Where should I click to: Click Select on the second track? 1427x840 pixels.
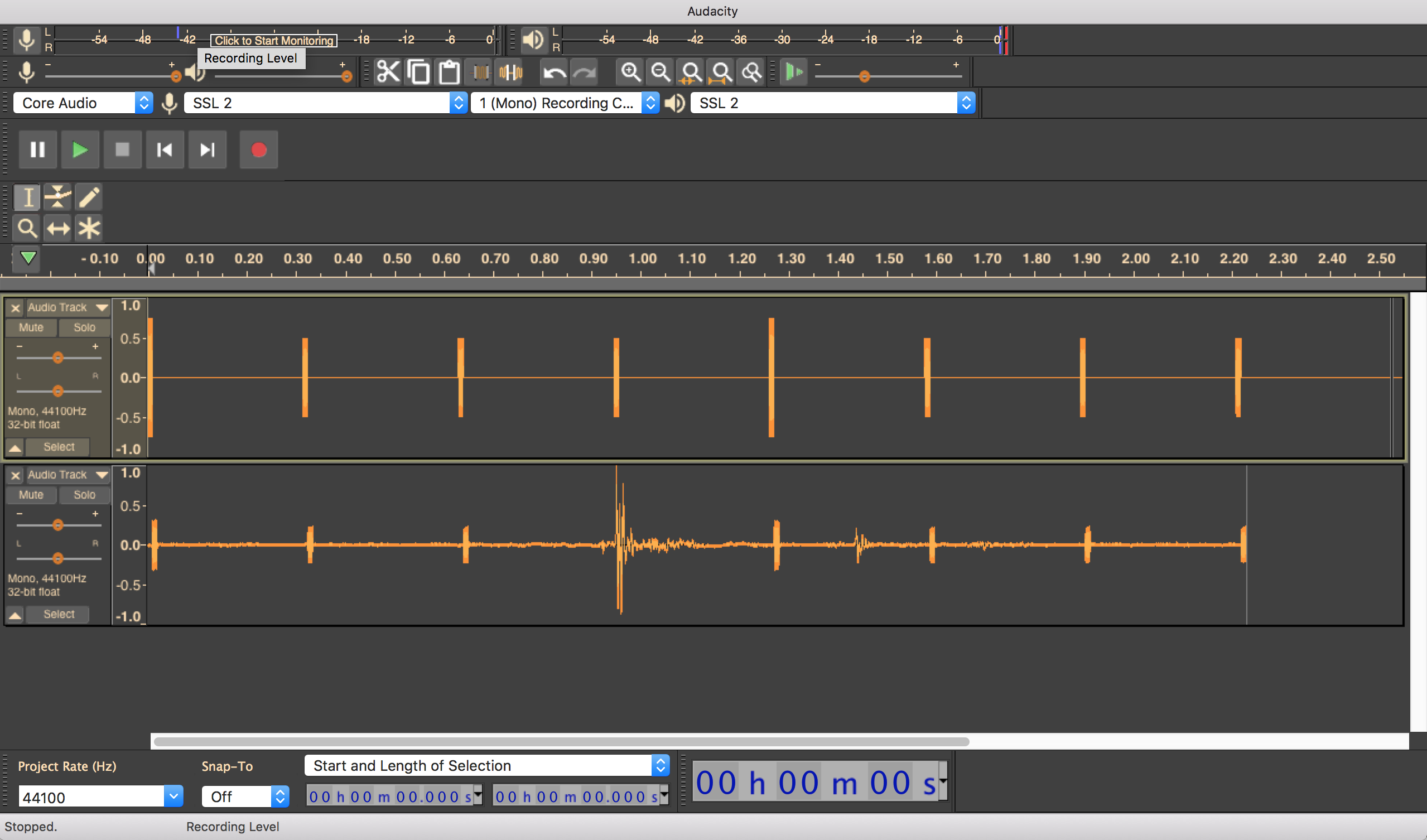point(58,614)
